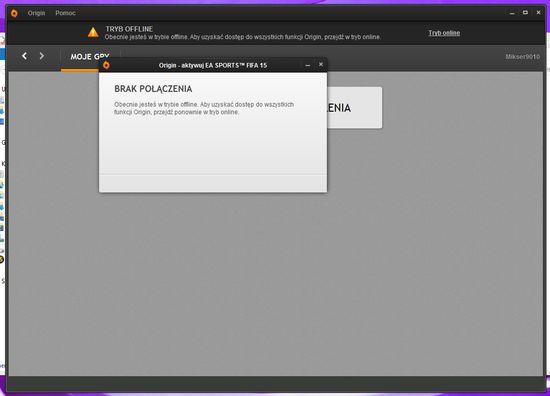Click the Origin flame icon on the activation dialog
This screenshot has width=550, height=396.
click(106, 65)
